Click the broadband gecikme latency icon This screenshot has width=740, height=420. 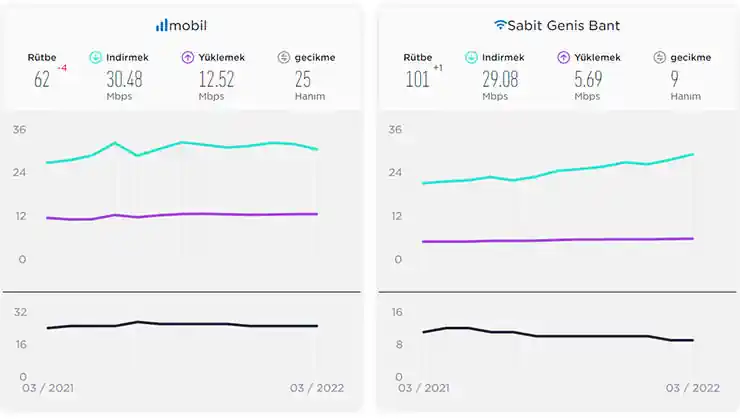[659, 58]
